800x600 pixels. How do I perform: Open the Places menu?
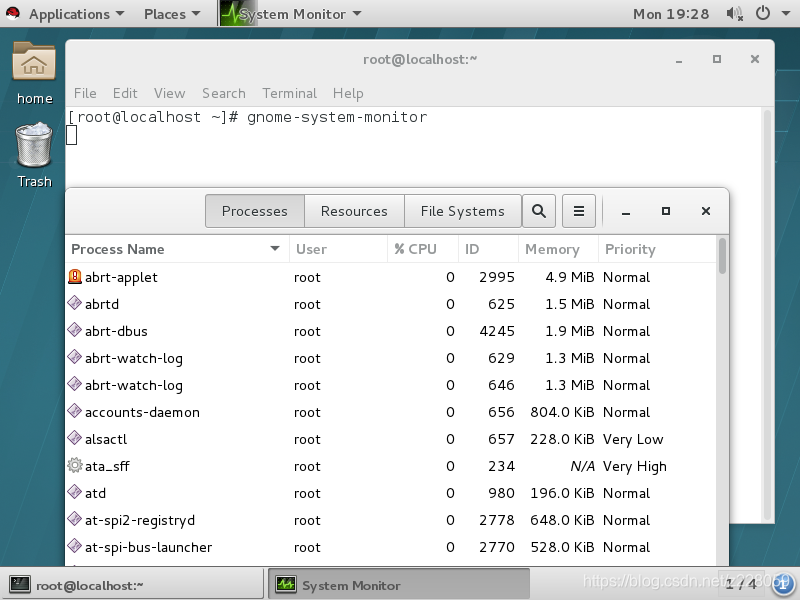click(x=172, y=14)
